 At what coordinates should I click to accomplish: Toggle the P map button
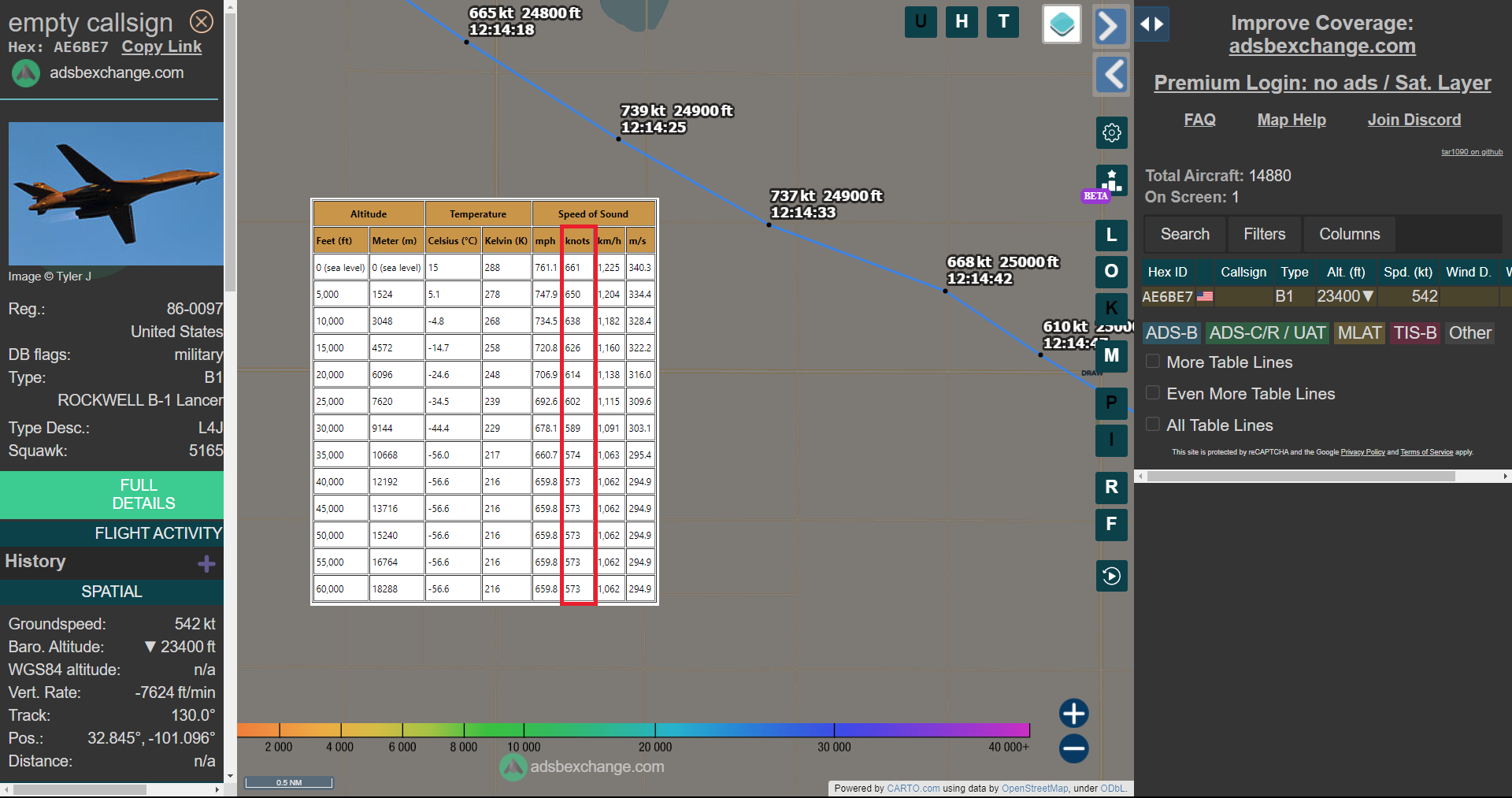coord(1111,403)
